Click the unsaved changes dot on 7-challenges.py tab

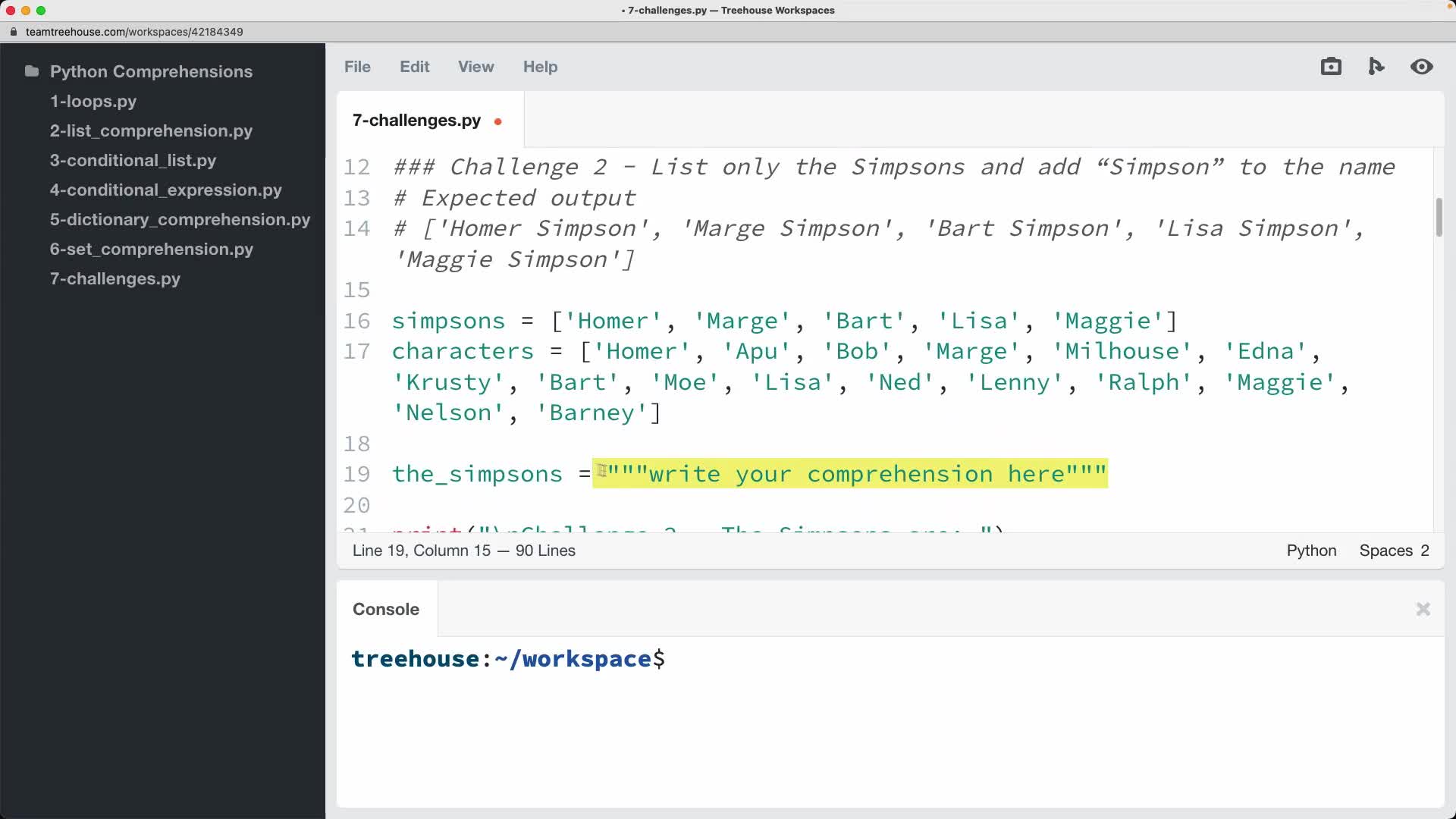coord(499,121)
